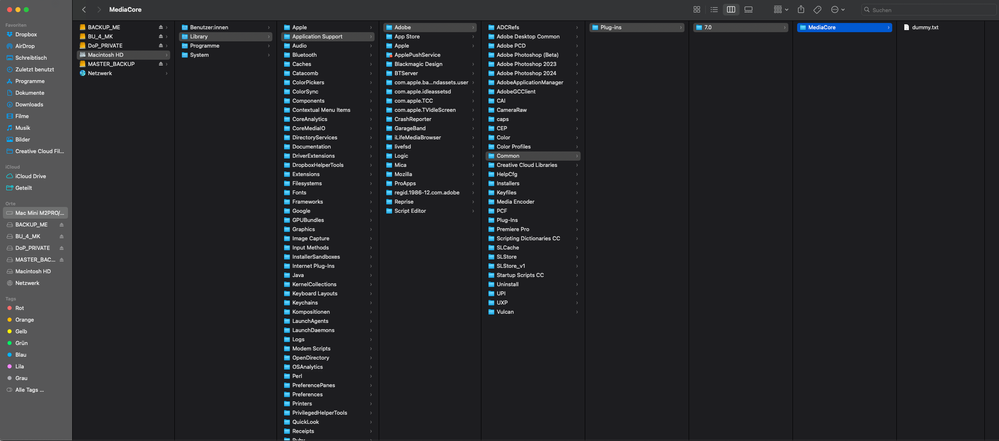Open iCloud Drive in the sidebar

(x=31, y=176)
